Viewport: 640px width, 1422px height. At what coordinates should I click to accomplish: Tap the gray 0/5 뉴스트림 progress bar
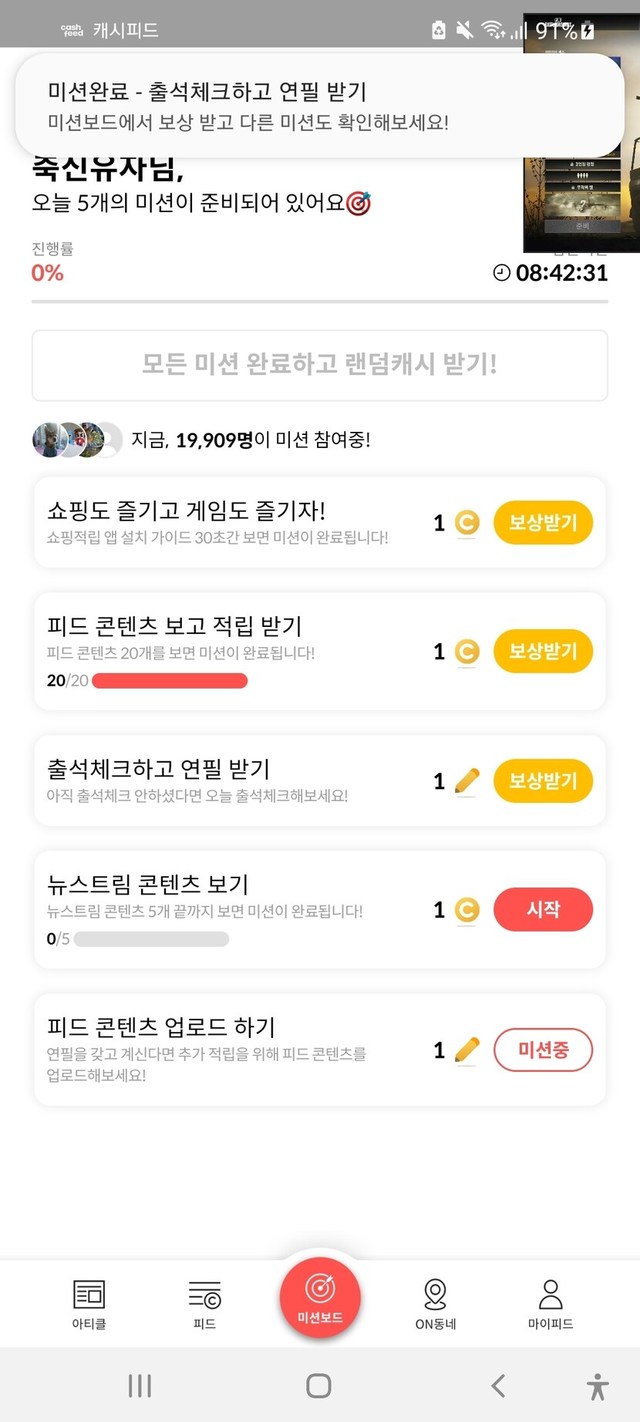[151, 939]
